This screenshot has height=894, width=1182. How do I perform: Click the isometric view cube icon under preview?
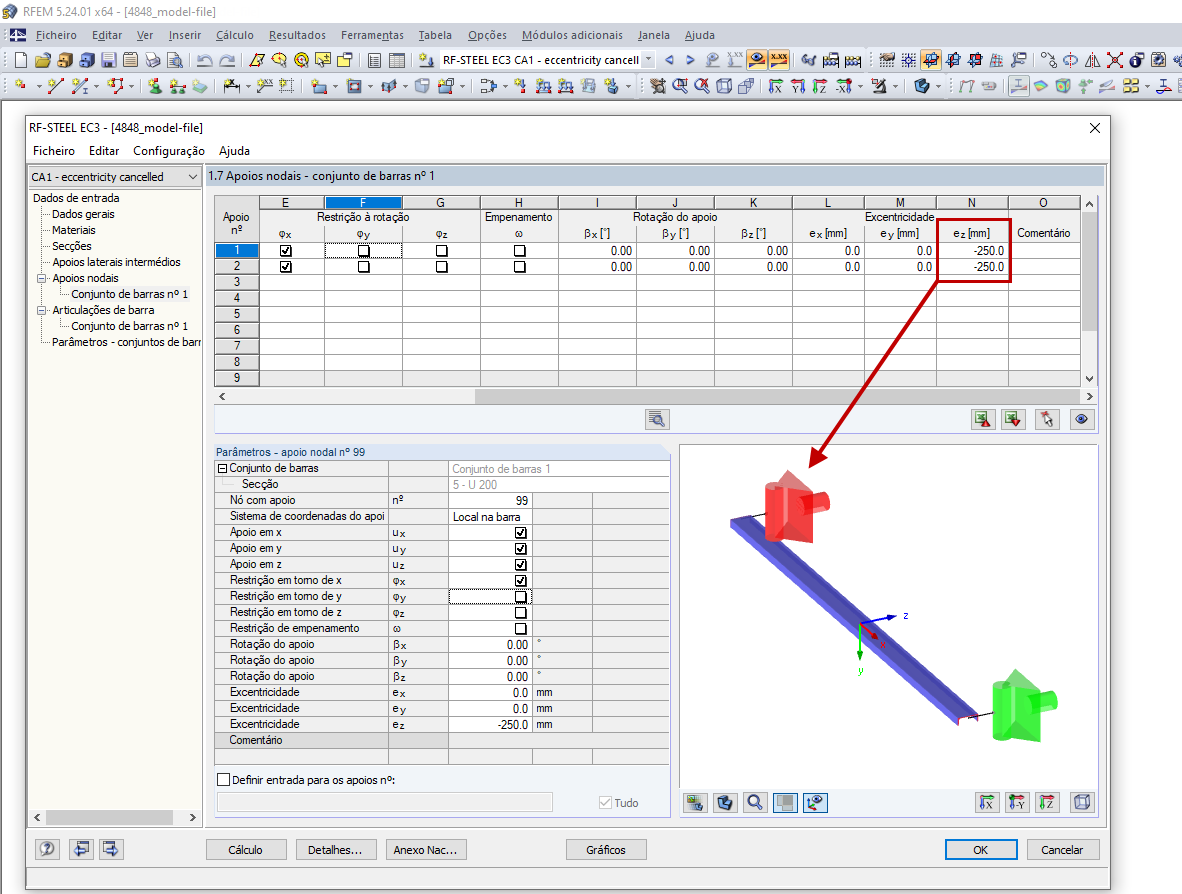(1082, 803)
